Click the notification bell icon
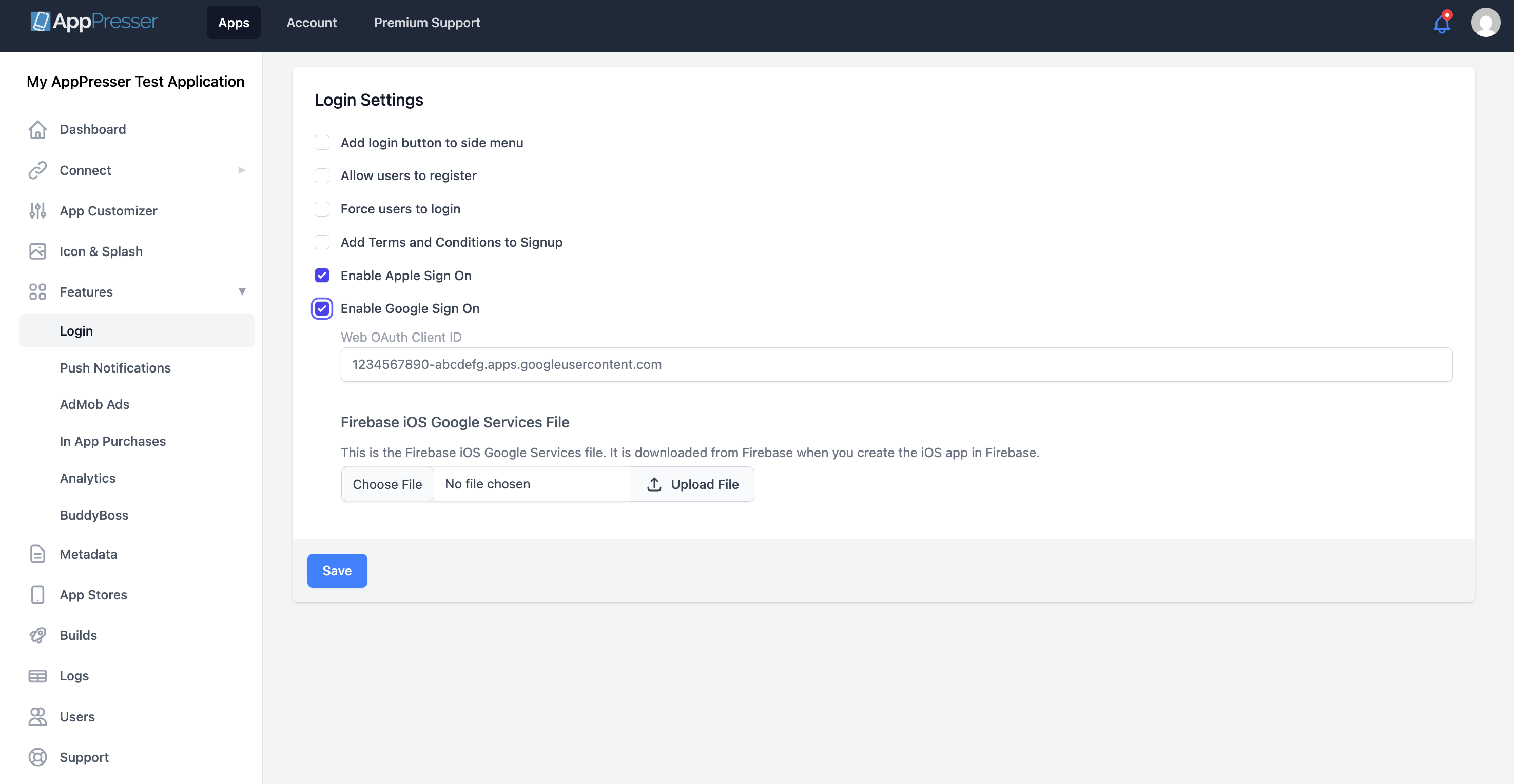Viewport: 1514px width, 784px height. [1441, 24]
